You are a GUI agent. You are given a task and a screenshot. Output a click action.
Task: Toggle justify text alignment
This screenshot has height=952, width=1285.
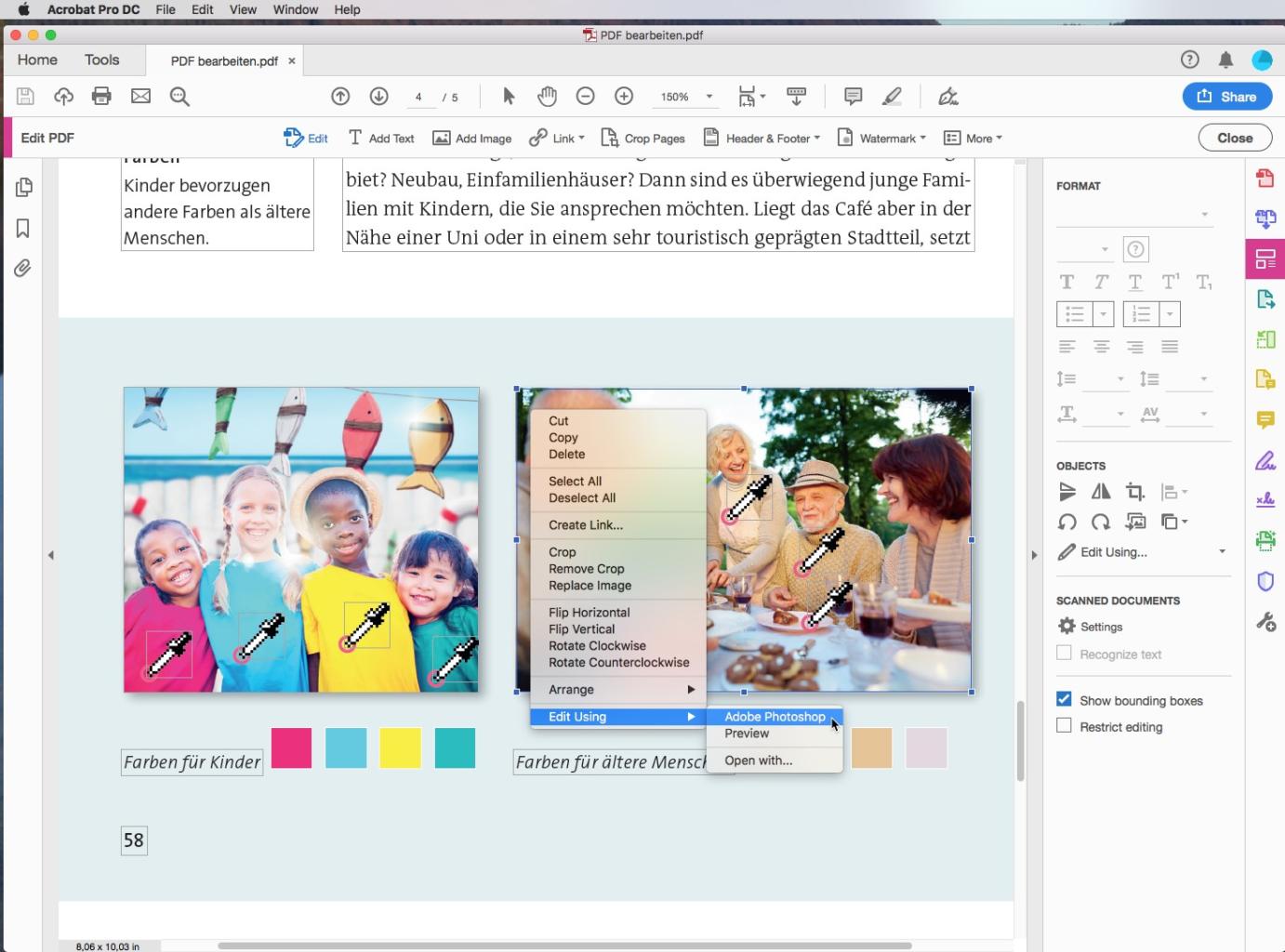(1170, 347)
